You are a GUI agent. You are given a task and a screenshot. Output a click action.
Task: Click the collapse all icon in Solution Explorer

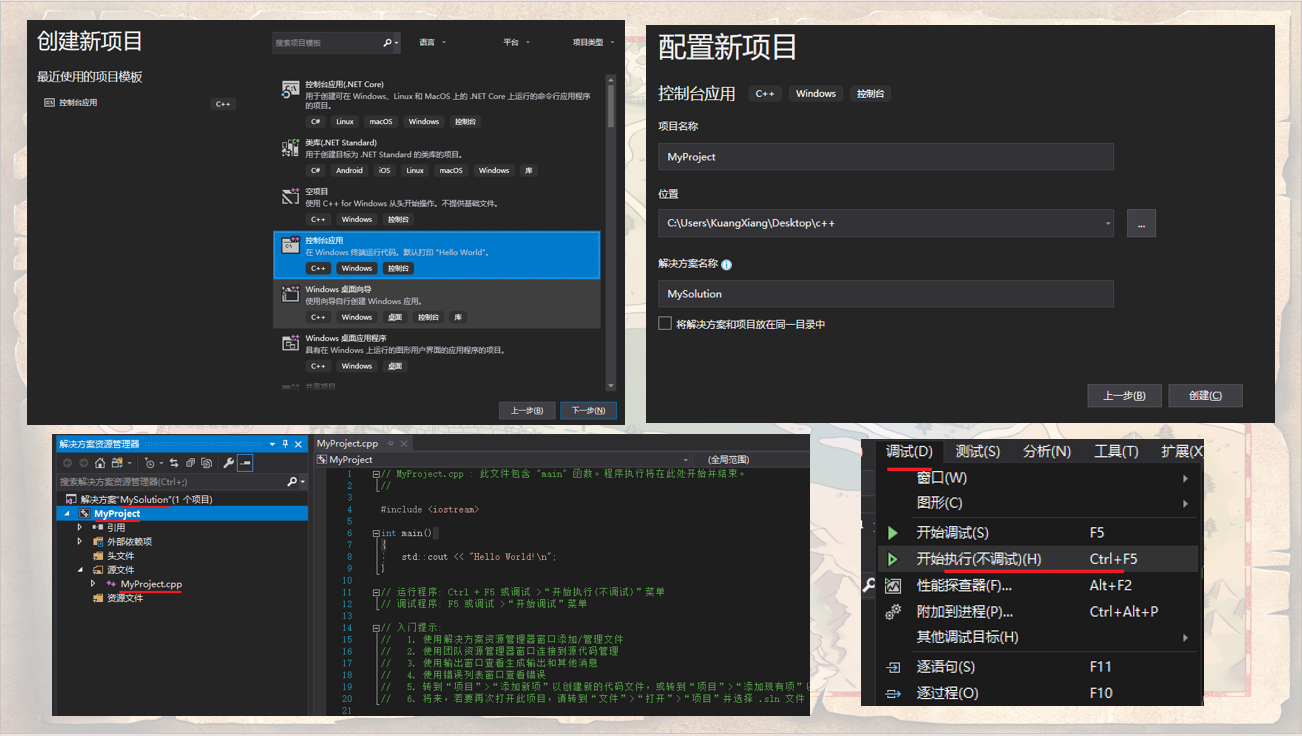190,463
